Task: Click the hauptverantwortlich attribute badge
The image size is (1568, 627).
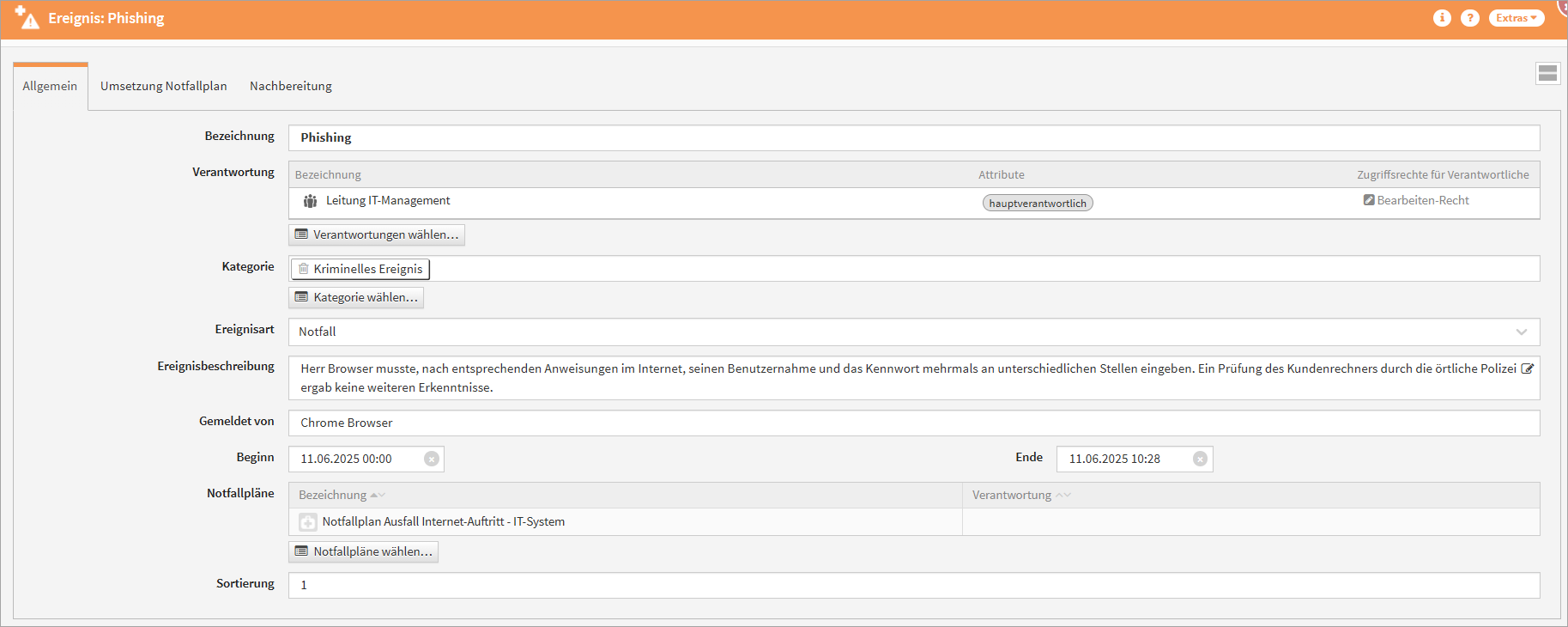Action: (1037, 204)
